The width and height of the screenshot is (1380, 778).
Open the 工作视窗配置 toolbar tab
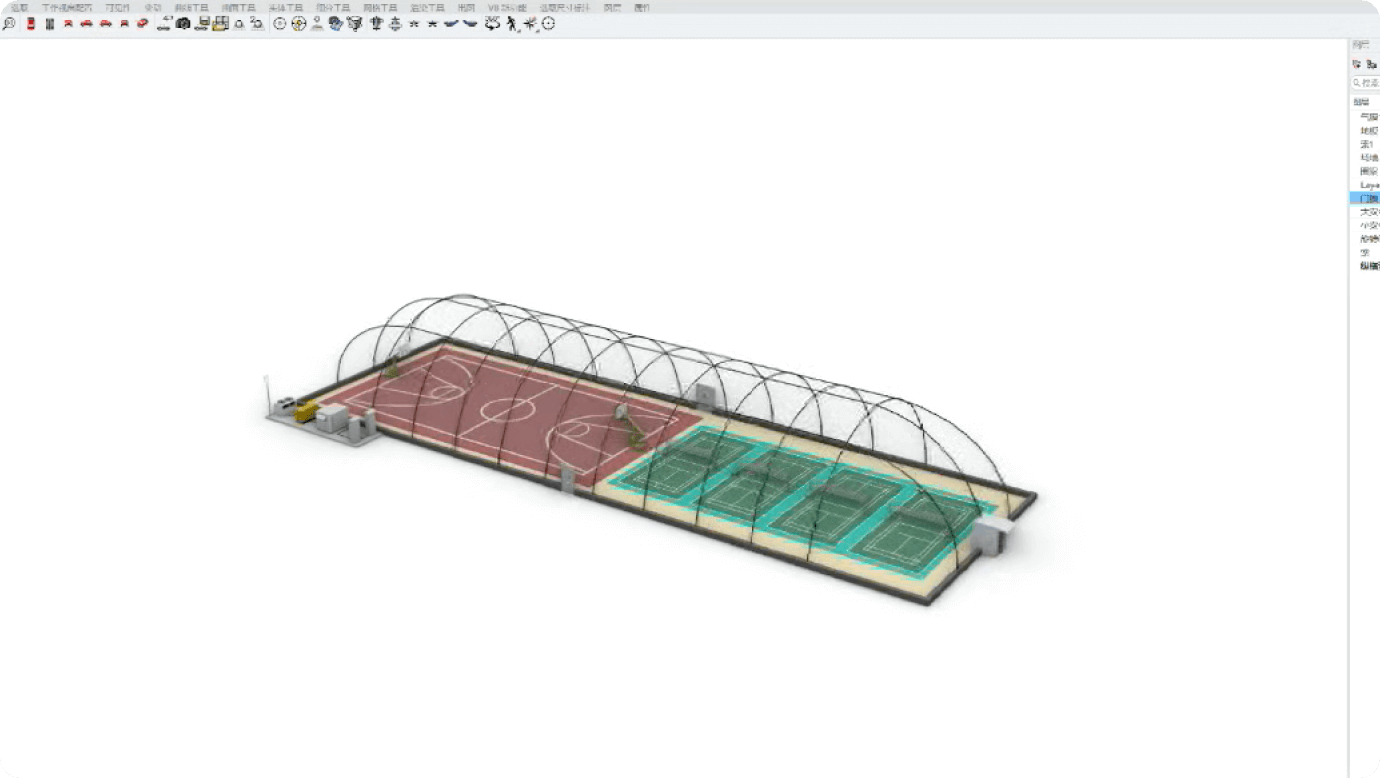[67, 7]
